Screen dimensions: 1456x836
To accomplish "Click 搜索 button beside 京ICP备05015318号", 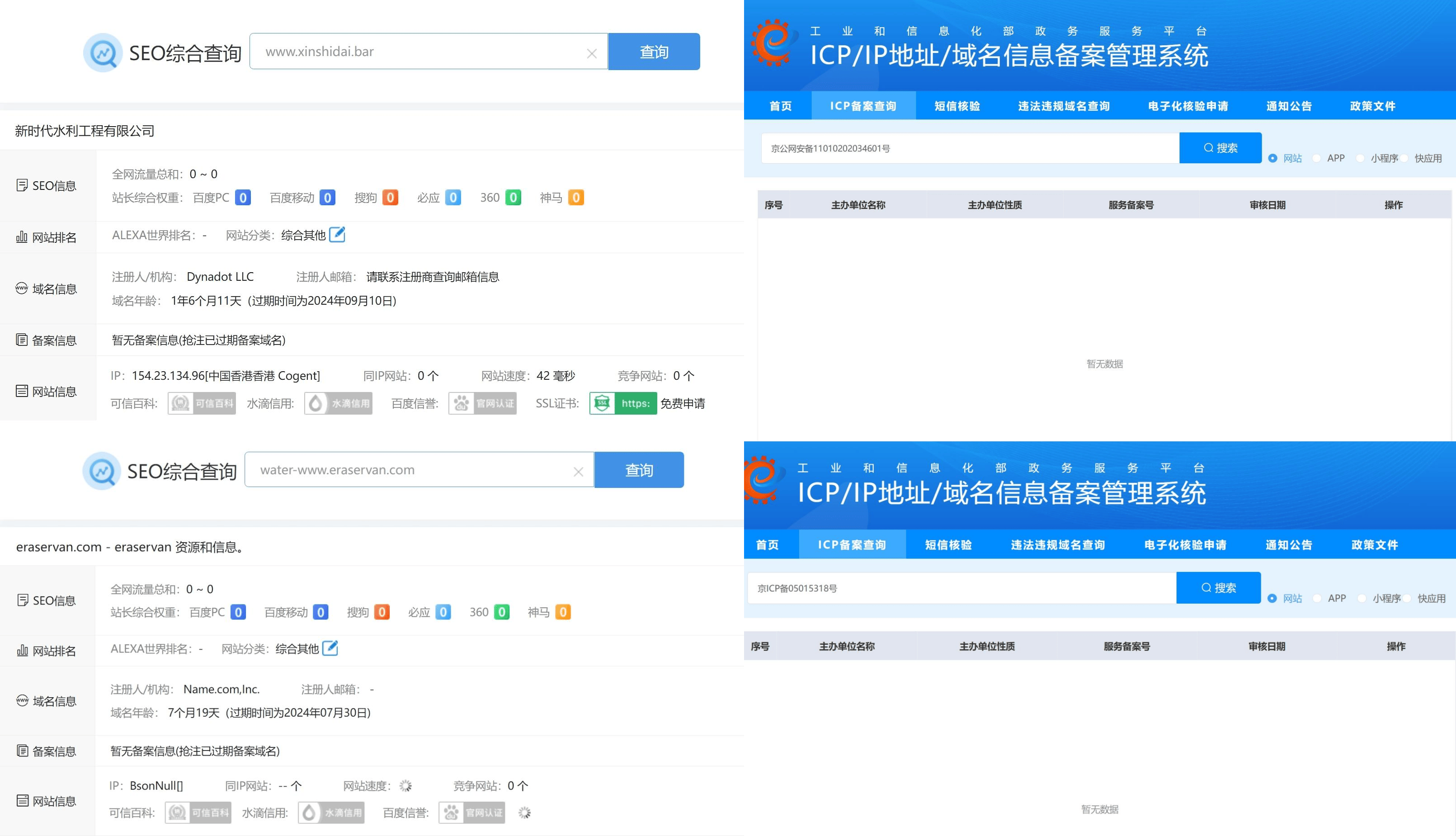I will 1218,587.
